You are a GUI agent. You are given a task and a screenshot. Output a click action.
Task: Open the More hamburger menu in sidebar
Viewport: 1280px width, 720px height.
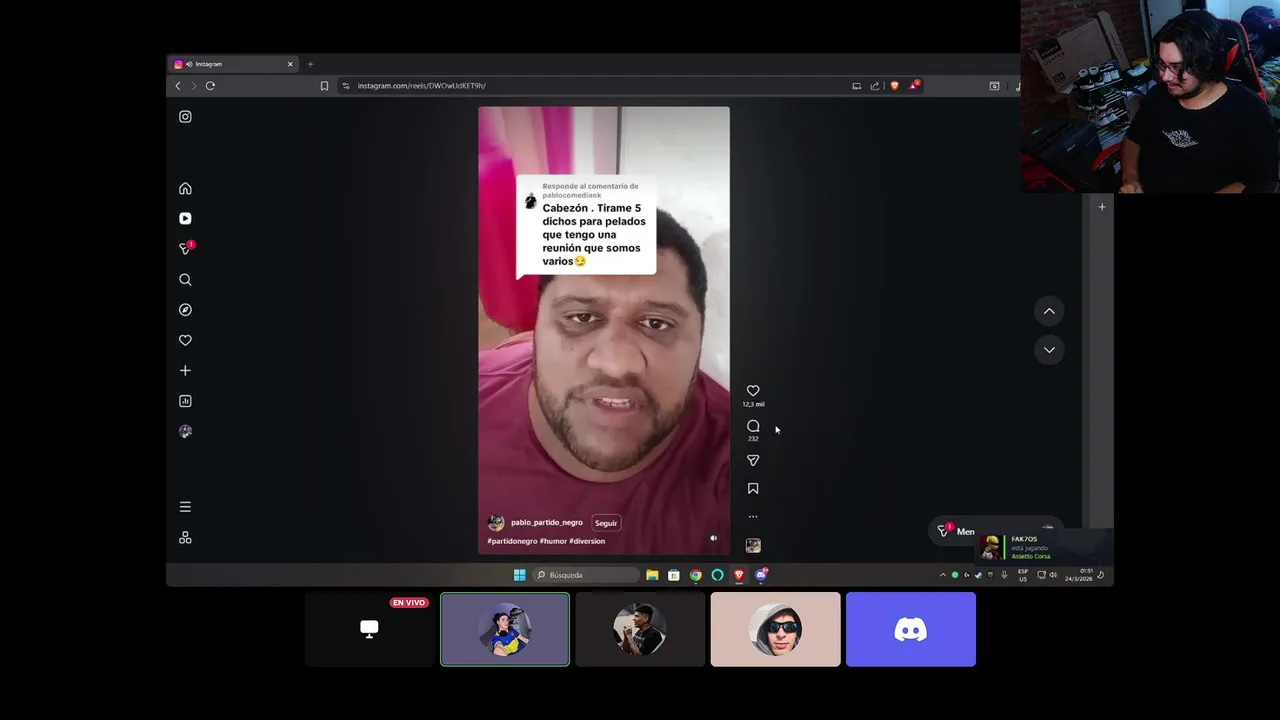point(185,507)
